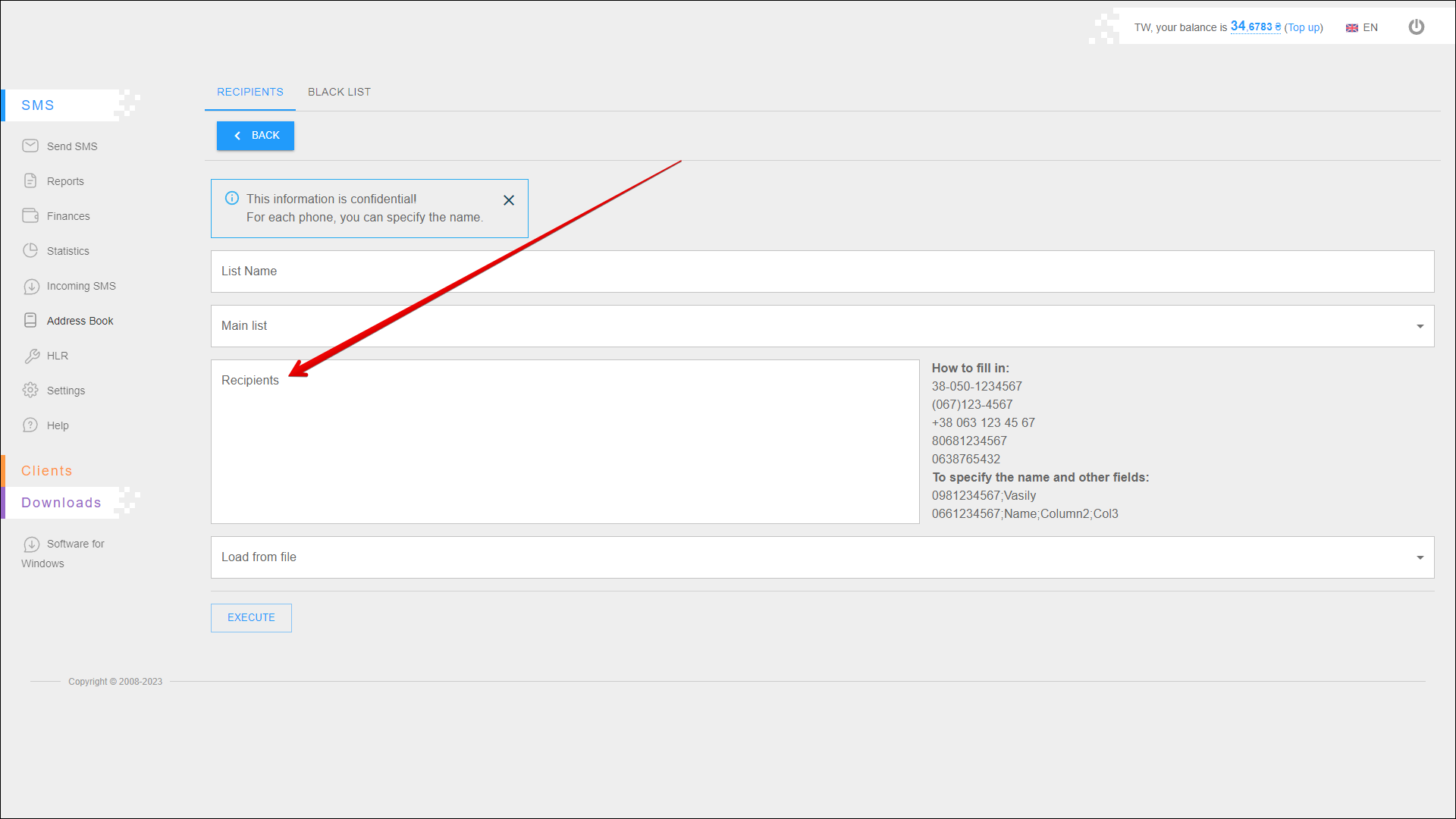Image resolution: width=1456 pixels, height=819 pixels.
Task: Click the Settings gear icon
Action: (x=30, y=390)
